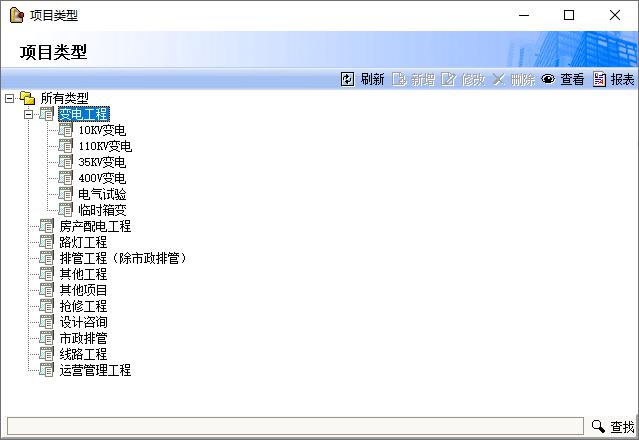Click the document icon beside 10KV变电

pyautogui.click(x=66, y=130)
